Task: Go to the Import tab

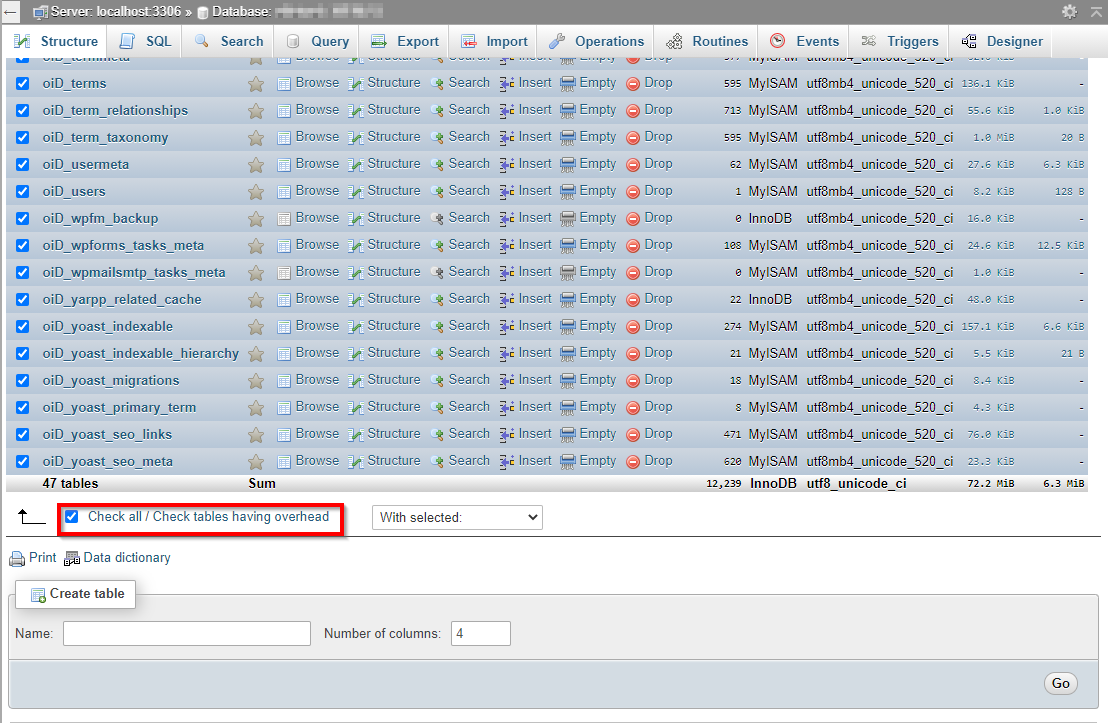Action: coord(494,41)
